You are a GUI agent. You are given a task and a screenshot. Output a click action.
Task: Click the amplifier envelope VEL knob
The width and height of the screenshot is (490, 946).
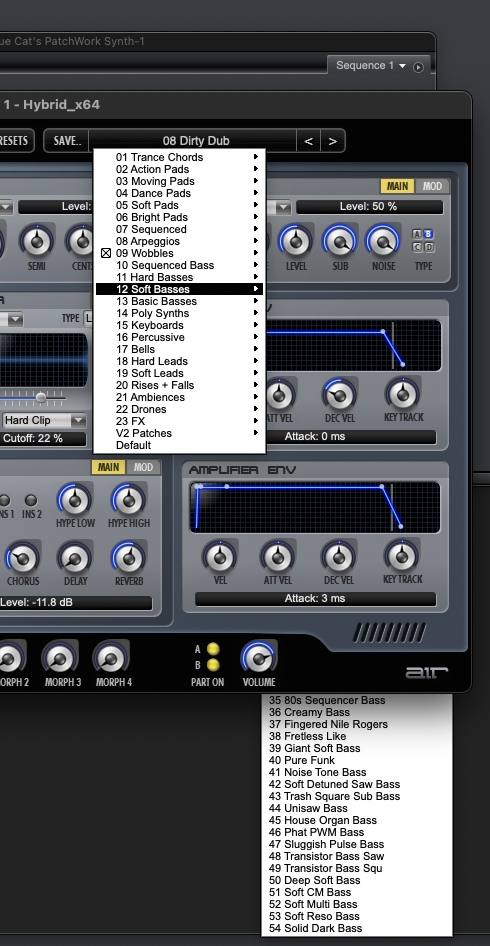(220, 556)
